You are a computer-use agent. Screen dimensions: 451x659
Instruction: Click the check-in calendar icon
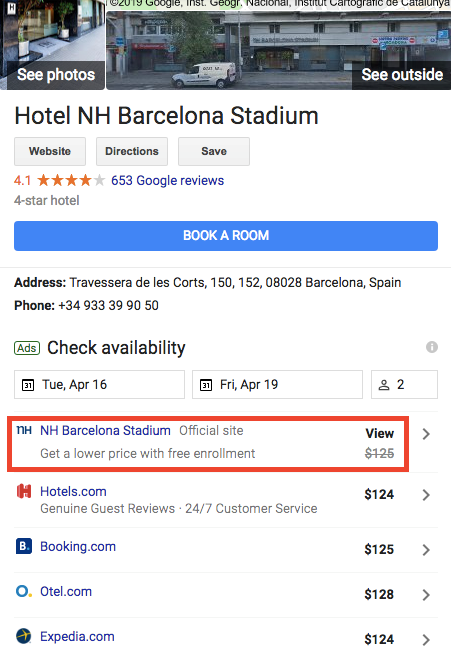pos(28,385)
